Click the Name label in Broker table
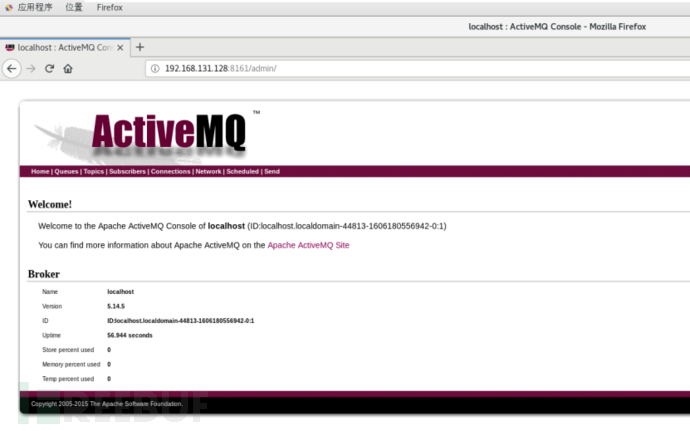 pyautogui.click(x=50, y=292)
